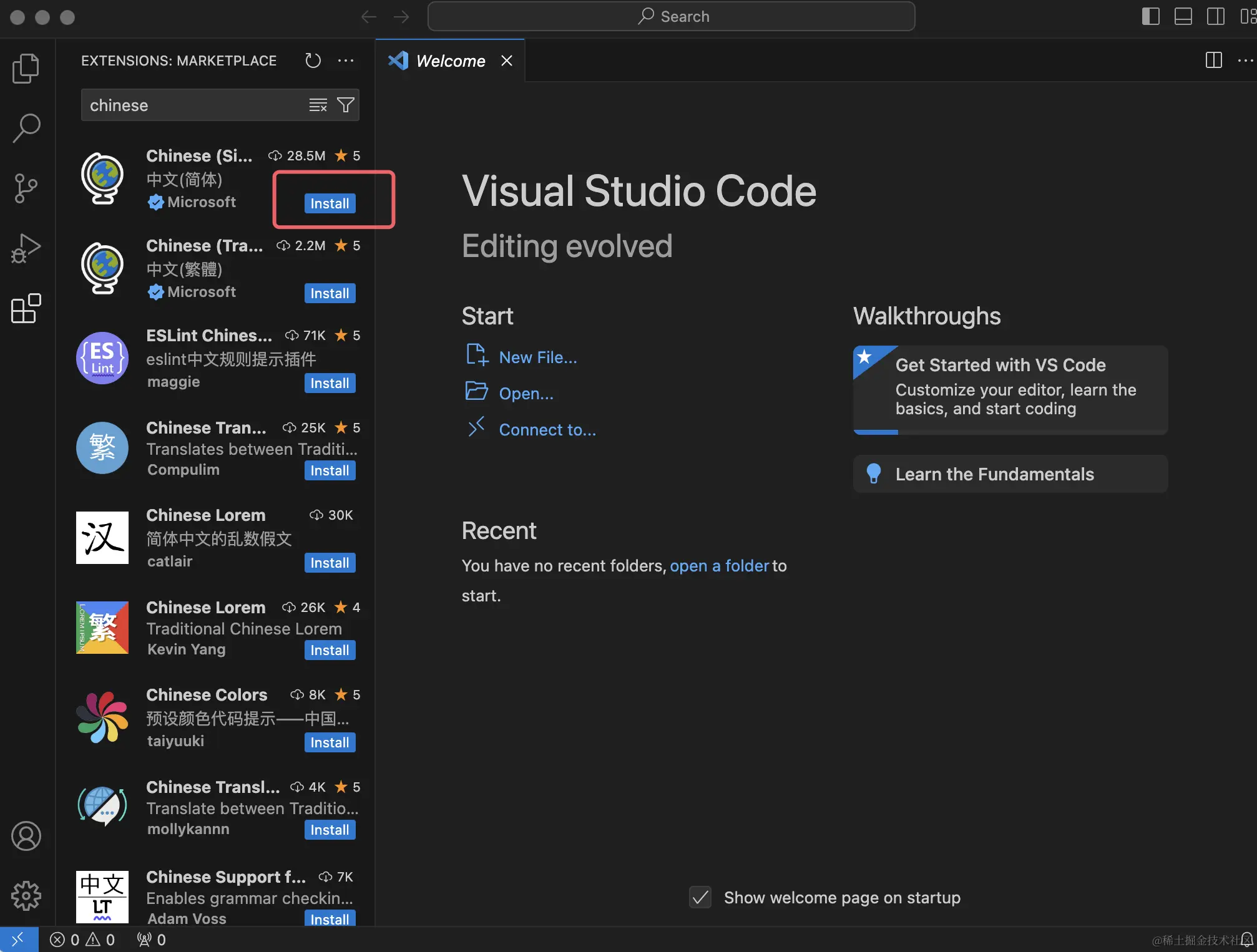
Task: Open the Explorer view in activity bar
Action: tap(26, 68)
